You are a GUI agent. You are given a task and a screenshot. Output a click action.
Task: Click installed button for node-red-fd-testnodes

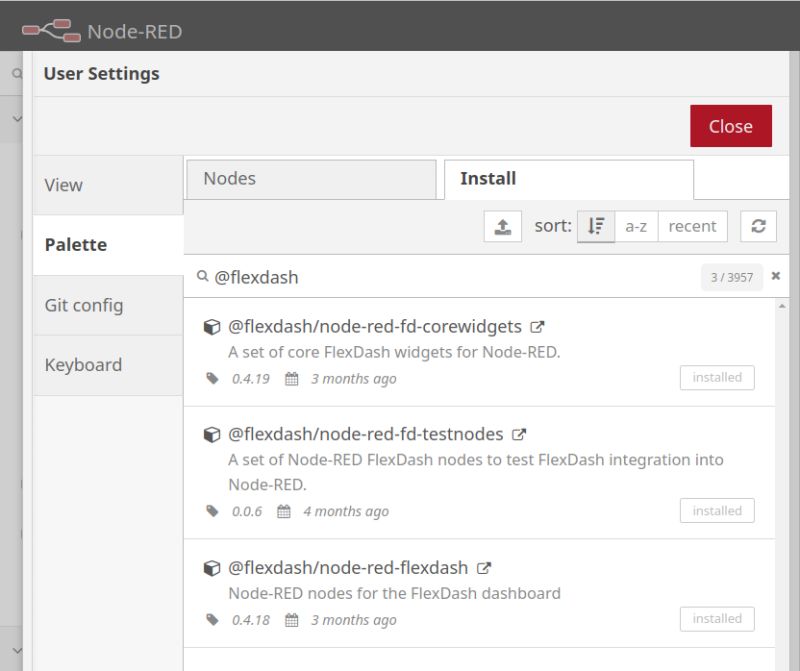(717, 510)
